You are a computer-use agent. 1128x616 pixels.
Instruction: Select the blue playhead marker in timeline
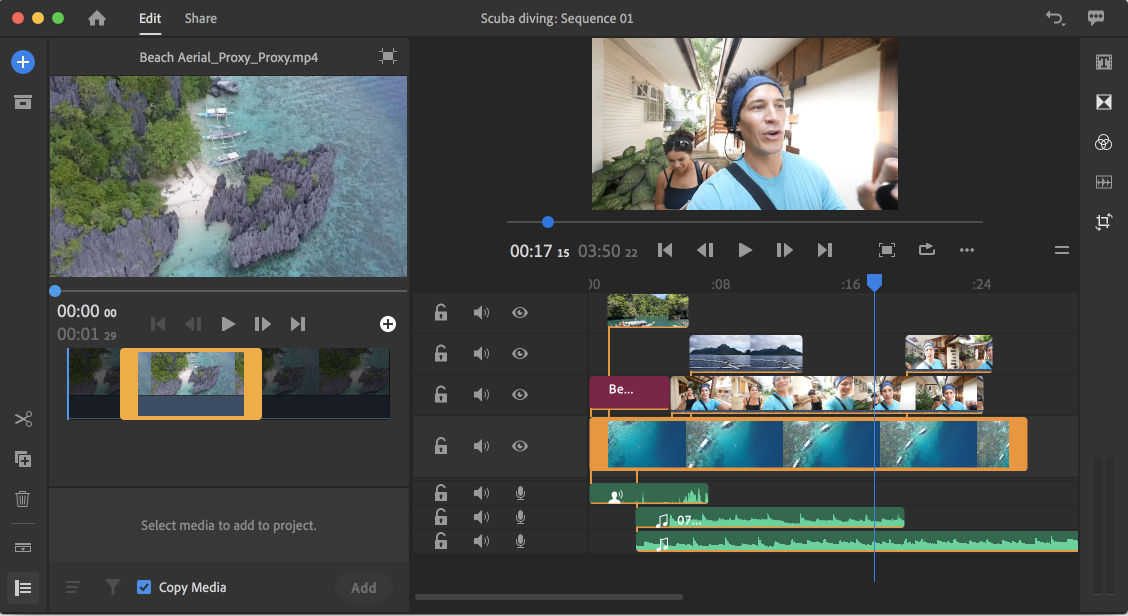[x=874, y=283]
